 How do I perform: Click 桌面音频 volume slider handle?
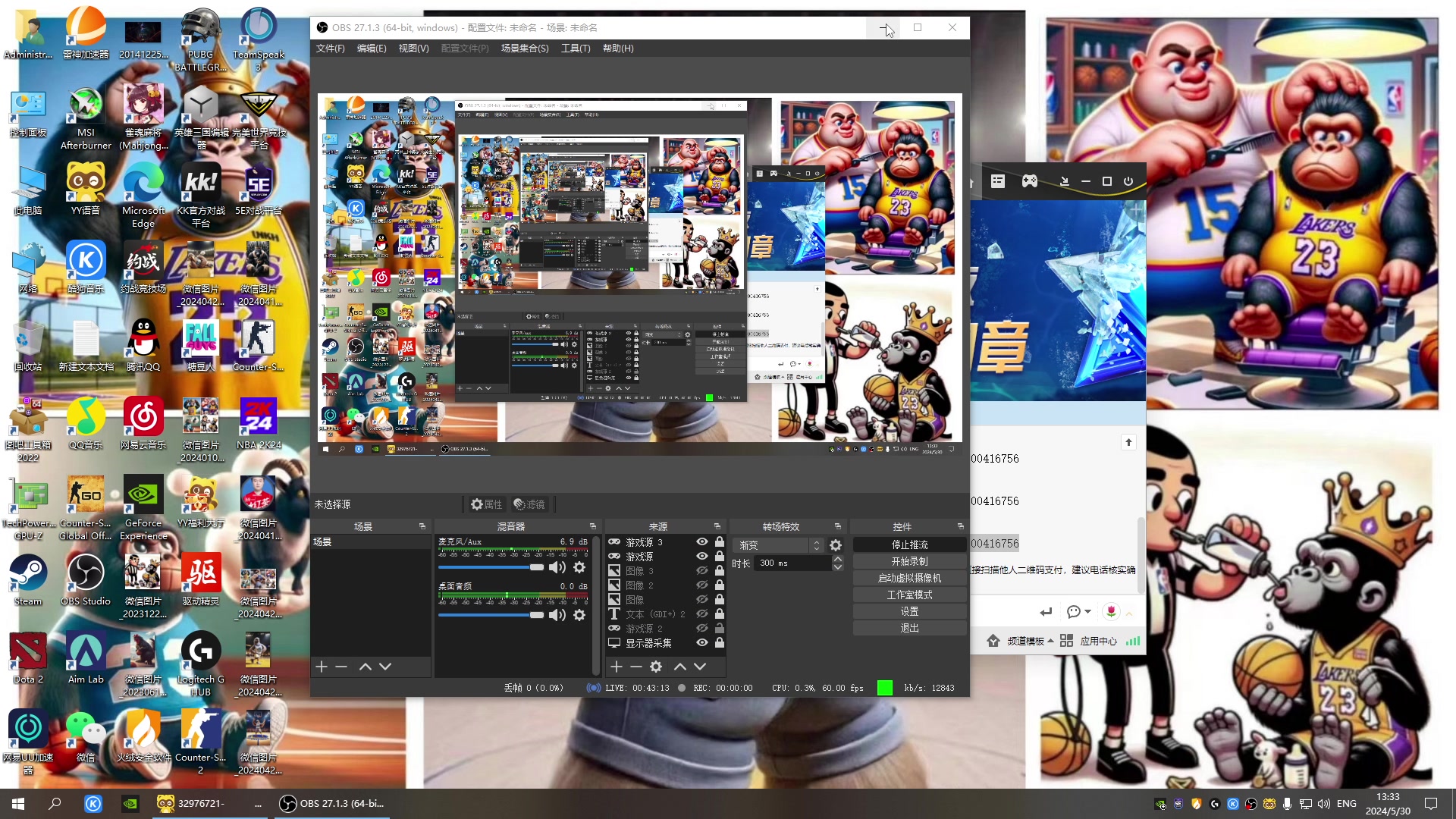[537, 615]
